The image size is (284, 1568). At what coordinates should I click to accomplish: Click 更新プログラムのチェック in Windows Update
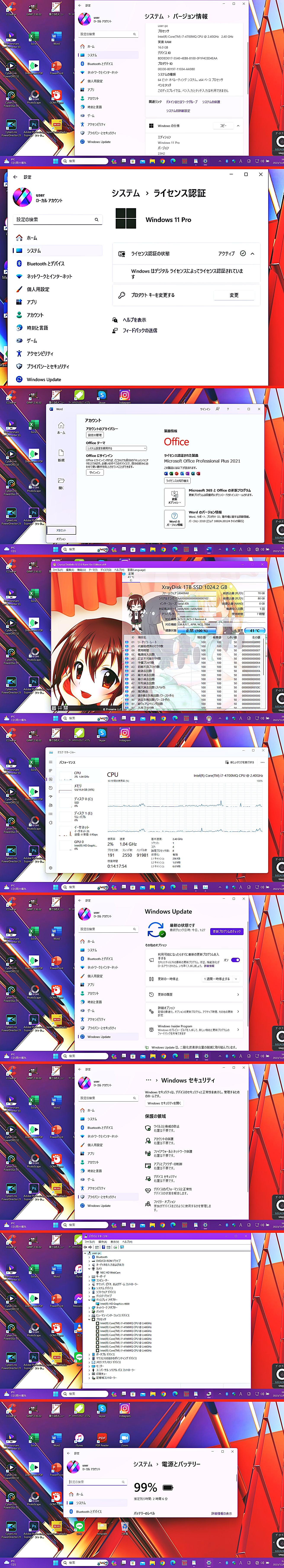[x=227, y=931]
